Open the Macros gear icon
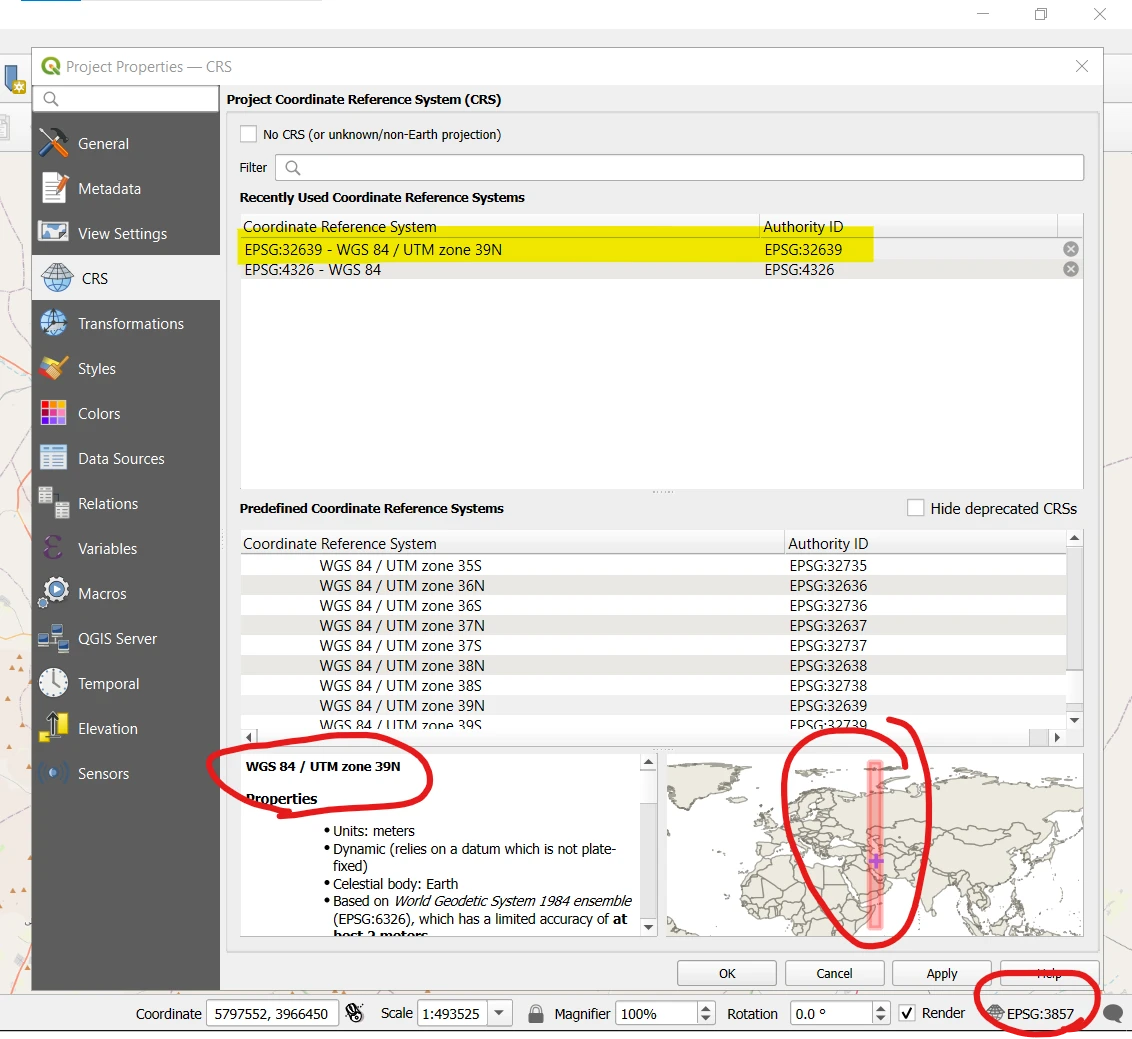The height and width of the screenshot is (1039, 1132). coord(53,593)
